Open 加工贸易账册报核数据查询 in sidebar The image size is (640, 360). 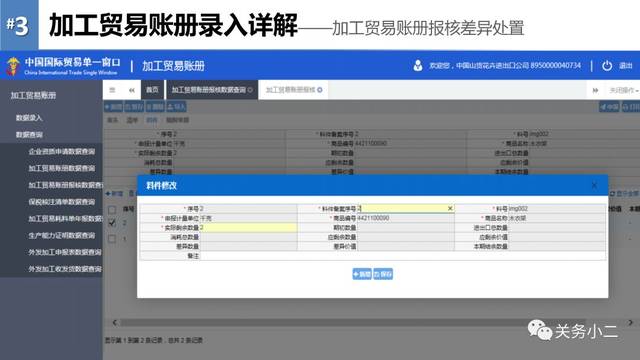point(65,185)
